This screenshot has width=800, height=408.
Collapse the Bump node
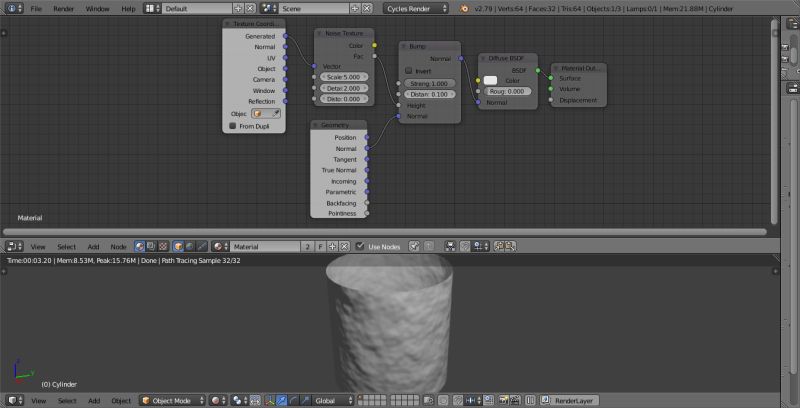tap(404, 46)
